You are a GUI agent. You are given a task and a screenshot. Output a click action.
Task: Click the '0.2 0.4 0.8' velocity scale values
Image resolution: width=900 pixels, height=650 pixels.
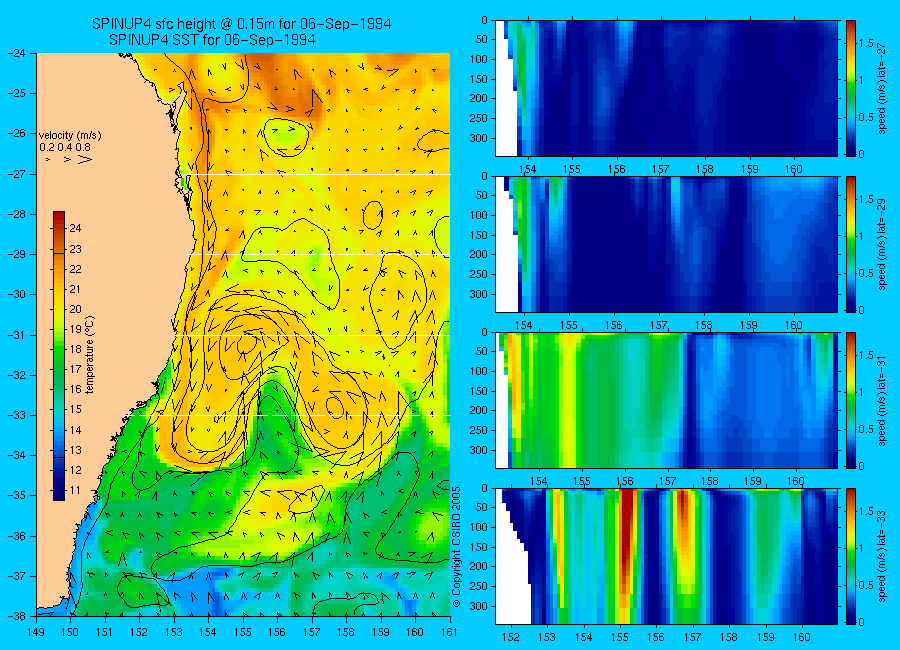[65, 148]
